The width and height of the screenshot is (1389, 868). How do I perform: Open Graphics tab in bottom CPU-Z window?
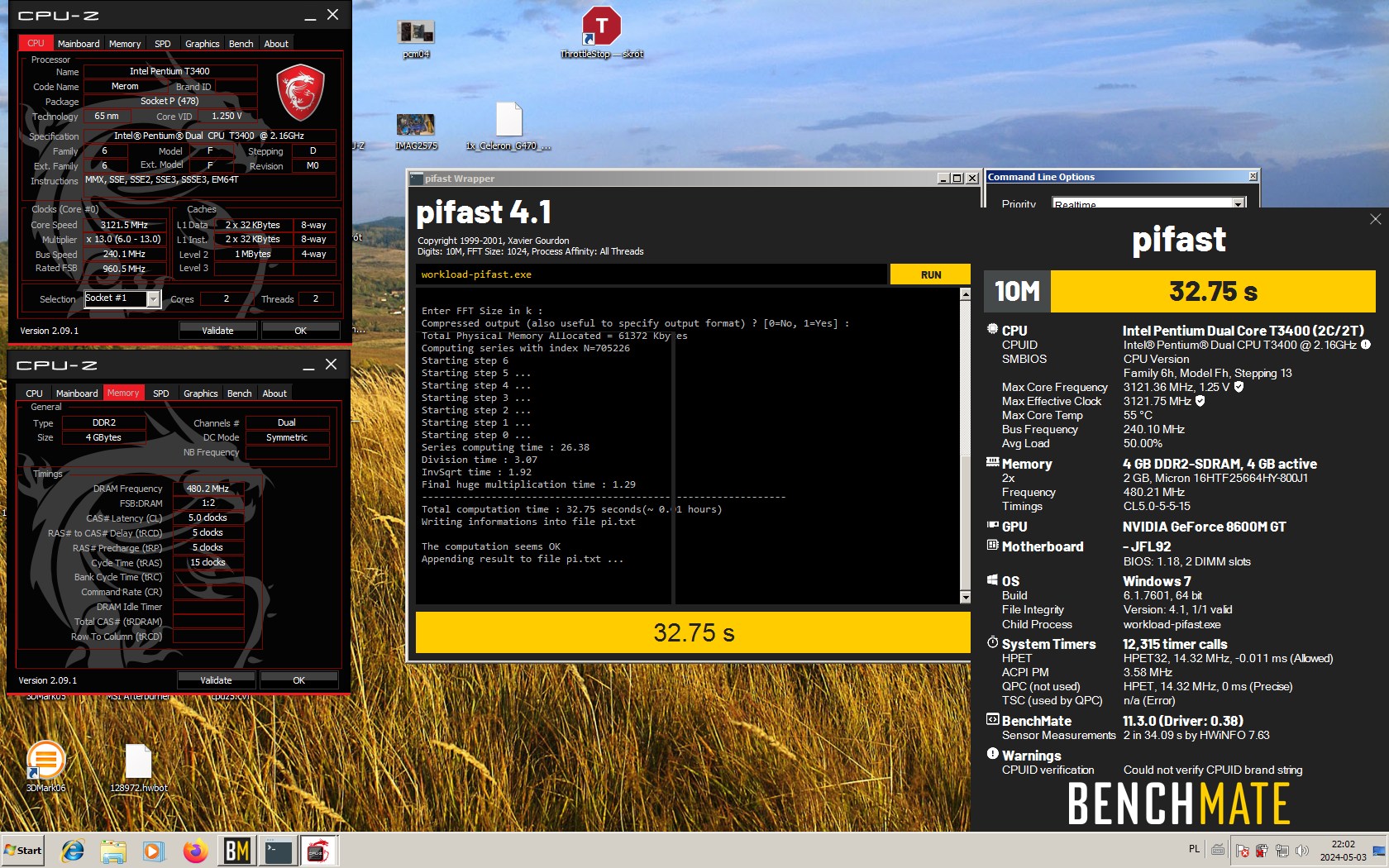pyautogui.click(x=200, y=393)
